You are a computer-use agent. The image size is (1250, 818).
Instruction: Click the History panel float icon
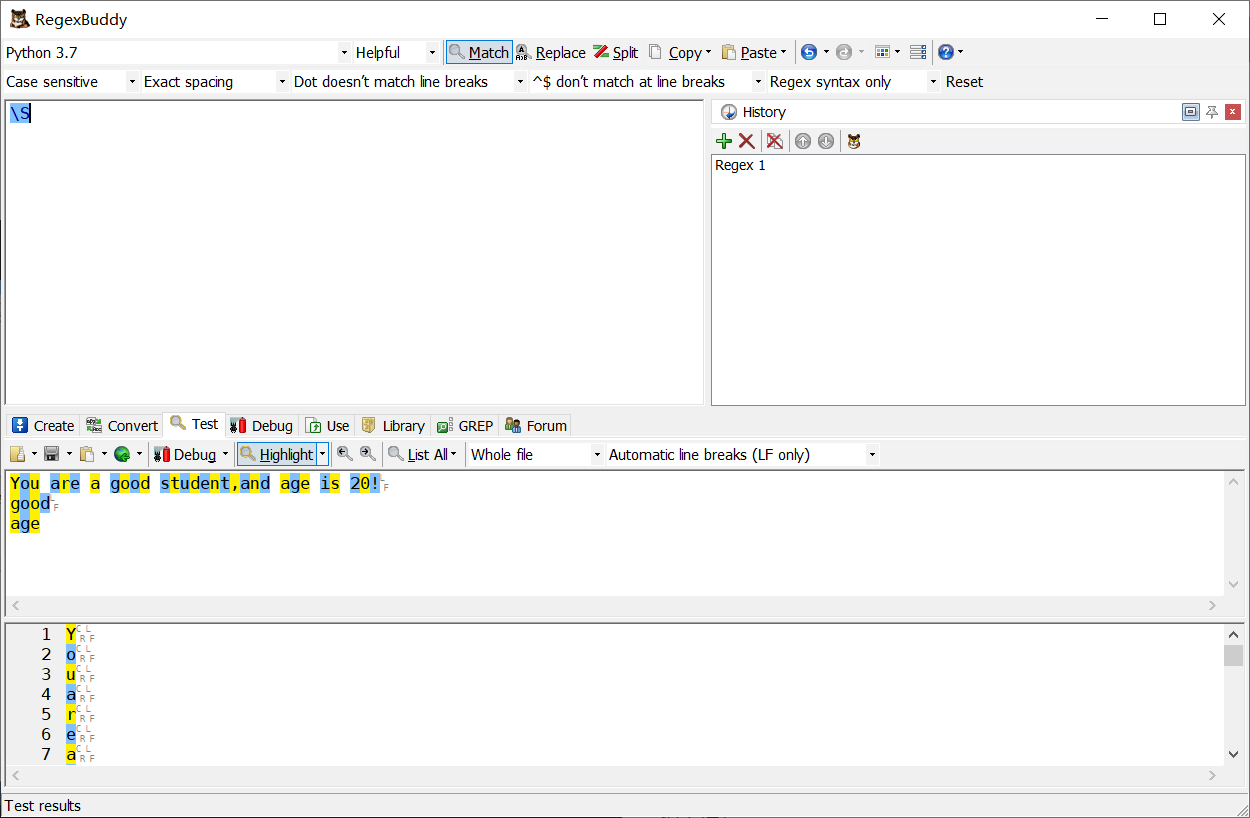[x=1190, y=112]
